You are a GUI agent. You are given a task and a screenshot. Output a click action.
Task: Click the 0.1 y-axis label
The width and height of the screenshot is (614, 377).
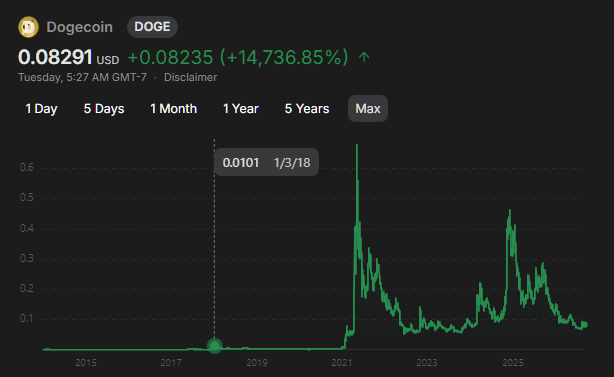coord(27,318)
